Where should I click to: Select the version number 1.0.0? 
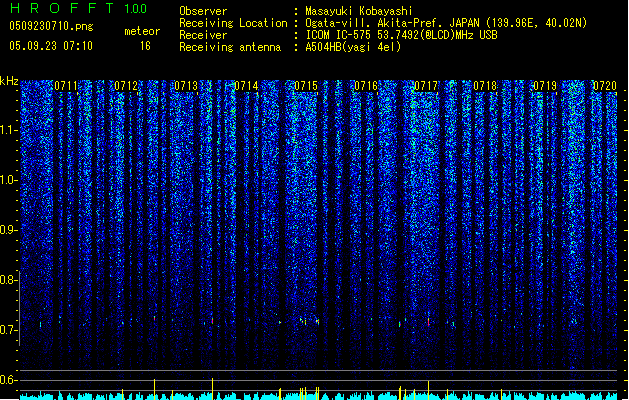pyautogui.click(x=136, y=9)
